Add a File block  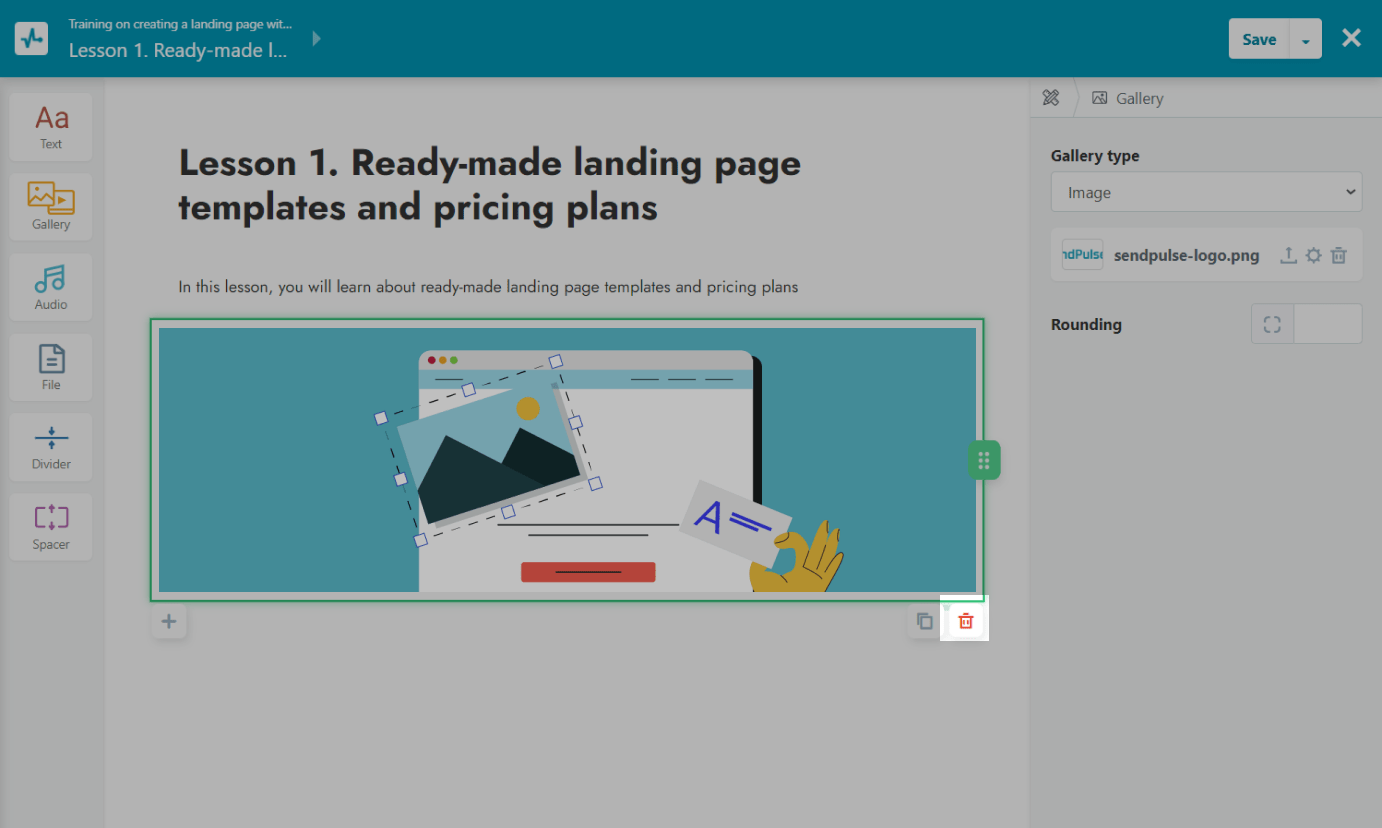pyautogui.click(x=51, y=367)
